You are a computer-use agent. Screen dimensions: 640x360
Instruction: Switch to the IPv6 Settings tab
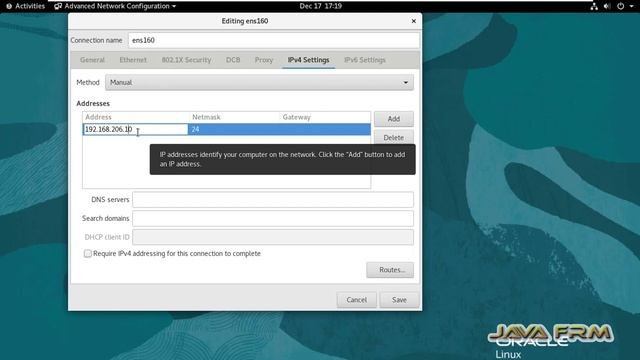coord(365,60)
